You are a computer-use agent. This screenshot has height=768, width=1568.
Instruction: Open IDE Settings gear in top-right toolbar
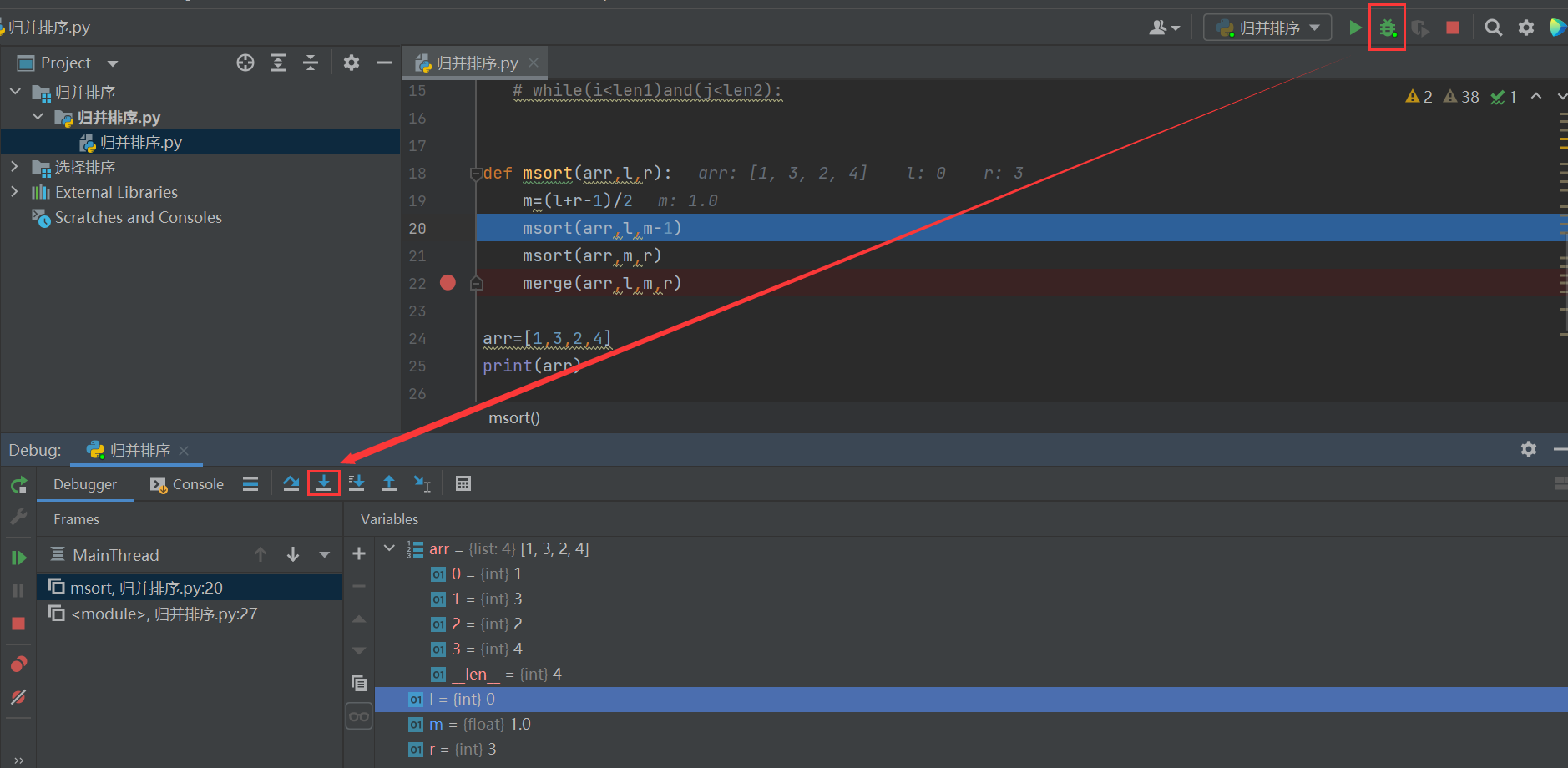[1527, 27]
